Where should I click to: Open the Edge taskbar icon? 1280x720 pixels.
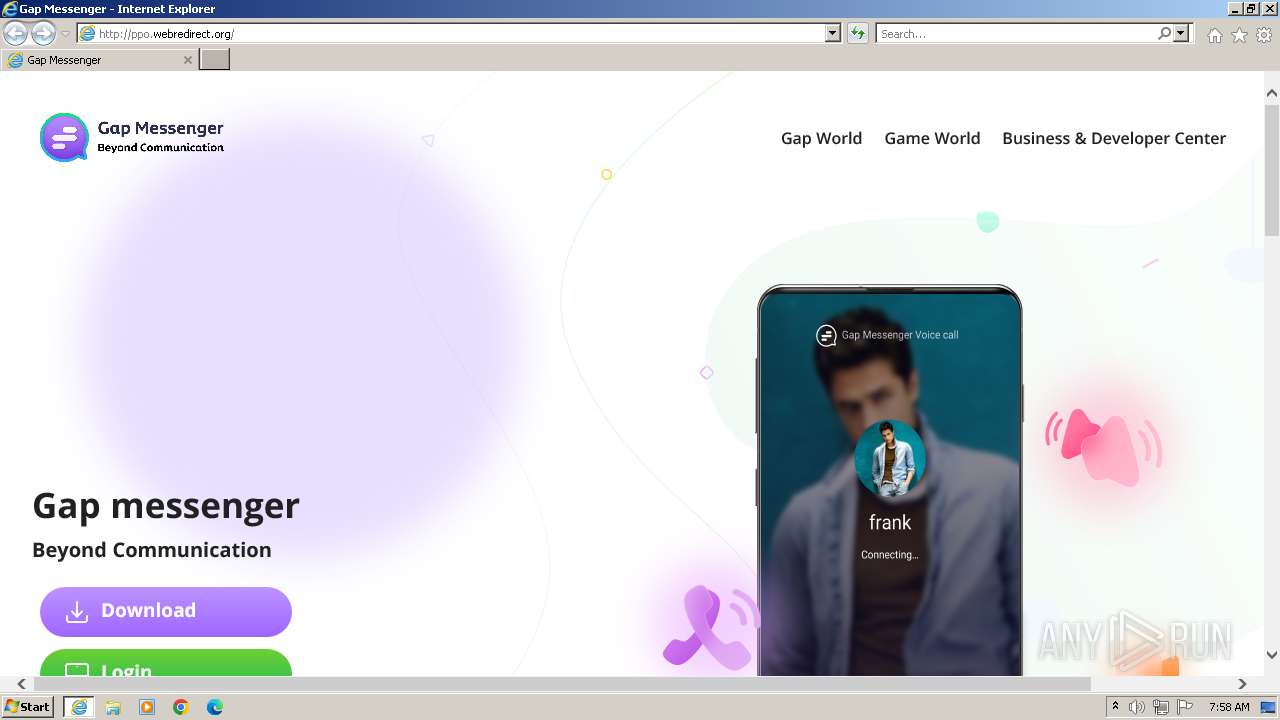coord(215,707)
